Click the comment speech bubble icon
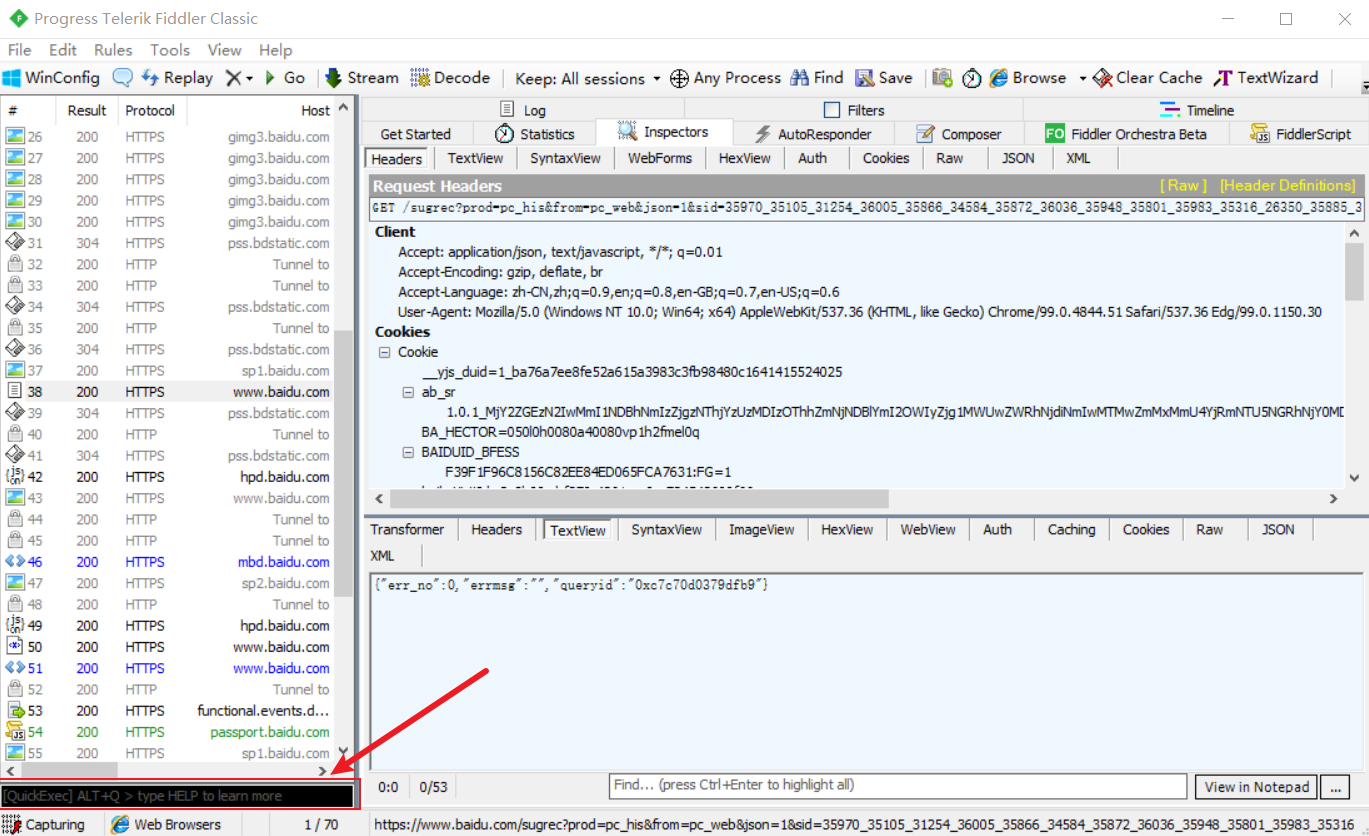The image size is (1369, 836). [x=122, y=78]
